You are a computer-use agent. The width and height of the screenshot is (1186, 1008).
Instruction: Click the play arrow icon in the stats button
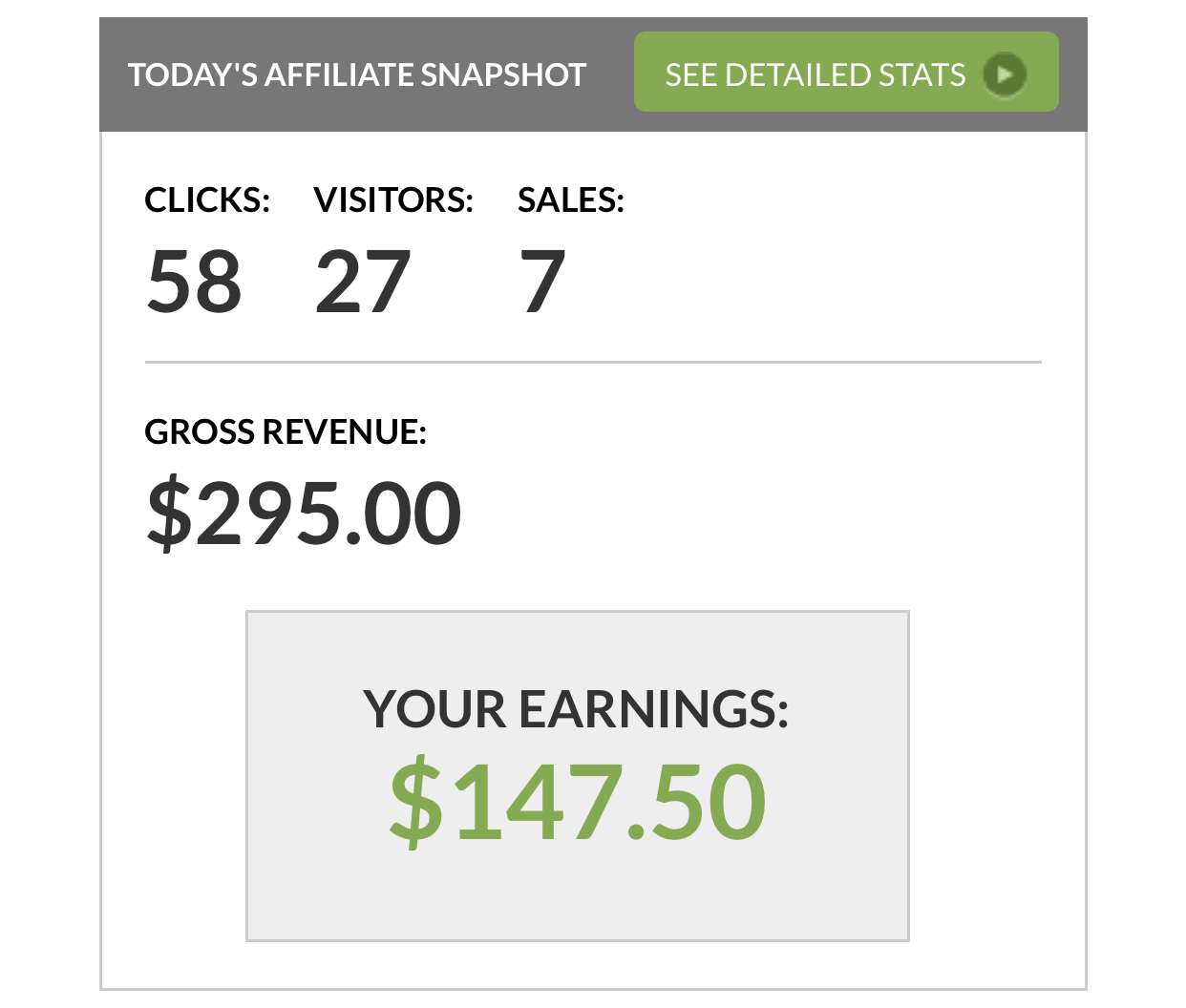point(1005,73)
